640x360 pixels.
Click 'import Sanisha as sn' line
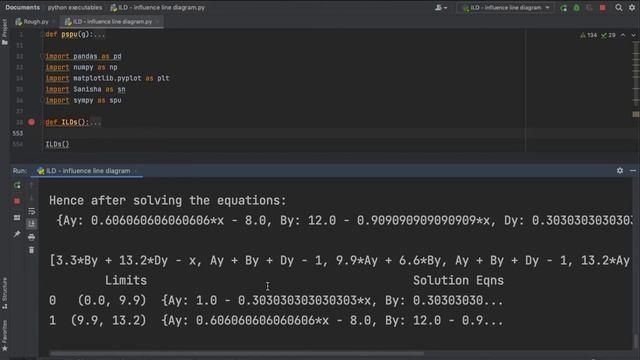(x=85, y=89)
